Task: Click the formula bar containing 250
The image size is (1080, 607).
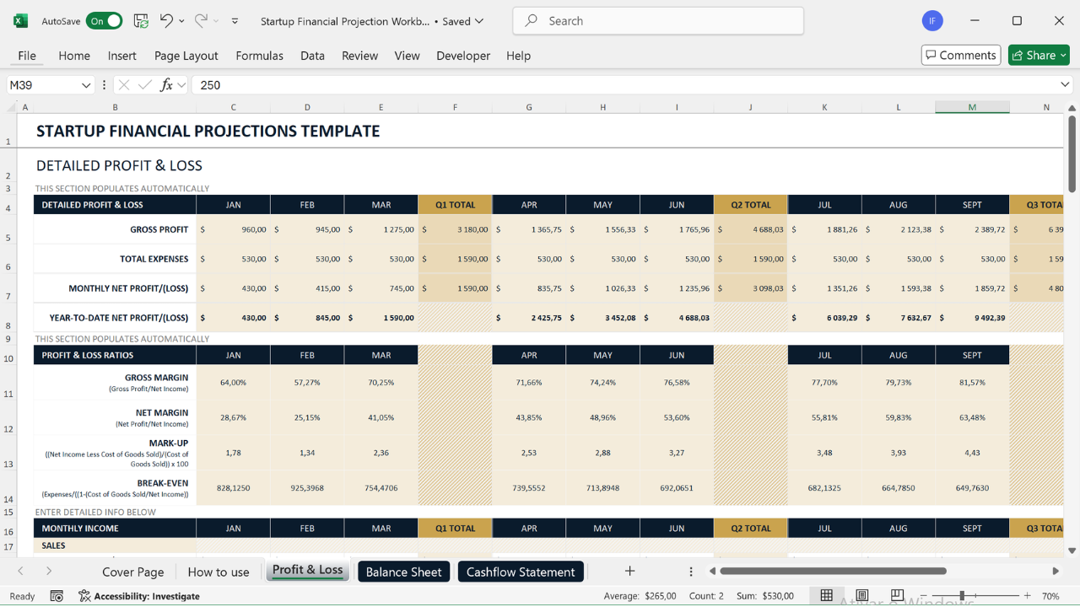Action: [x=623, y=85]
